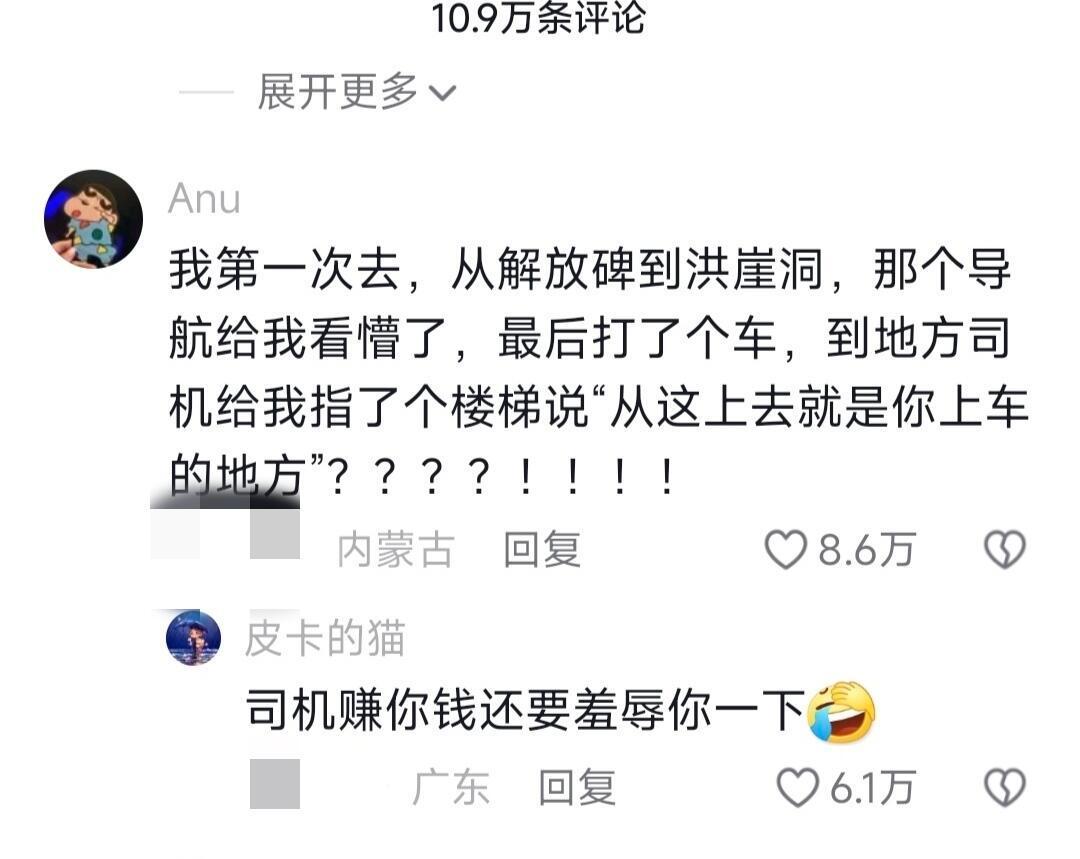Click the chevron next to 展开更多
Image resolution: width=1080 pixels, height=859 pixels.
click(x=442, y=93)
